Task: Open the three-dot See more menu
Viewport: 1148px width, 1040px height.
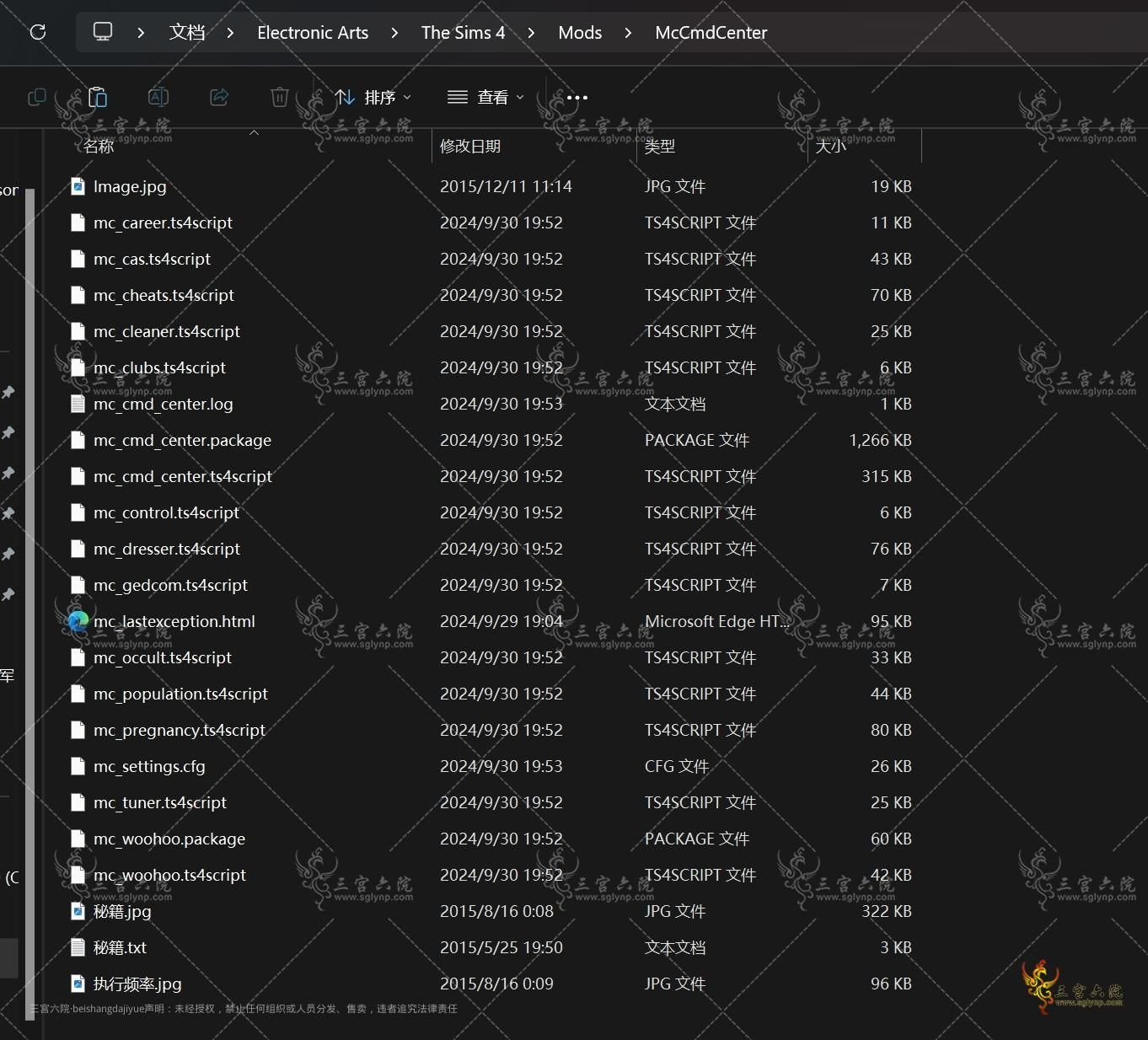Action: click(x=577, y=98)
